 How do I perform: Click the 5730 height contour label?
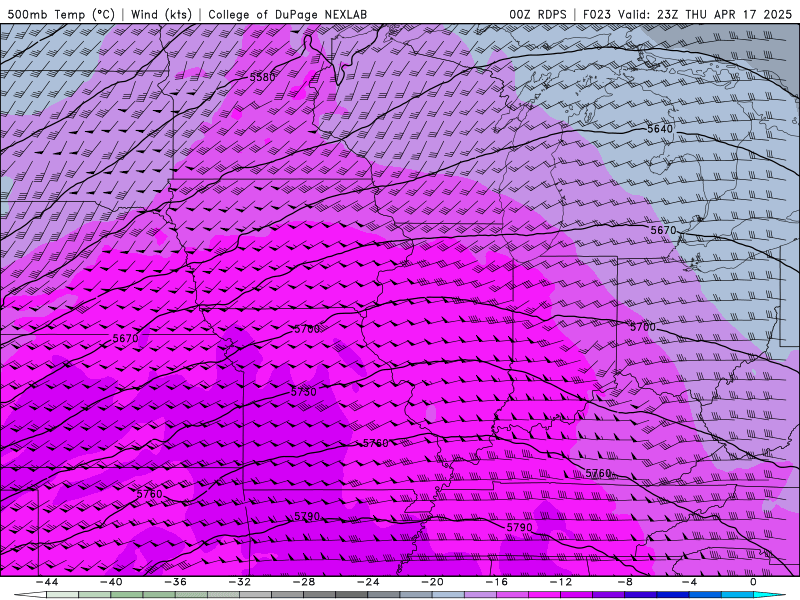[x=304, y=392]
